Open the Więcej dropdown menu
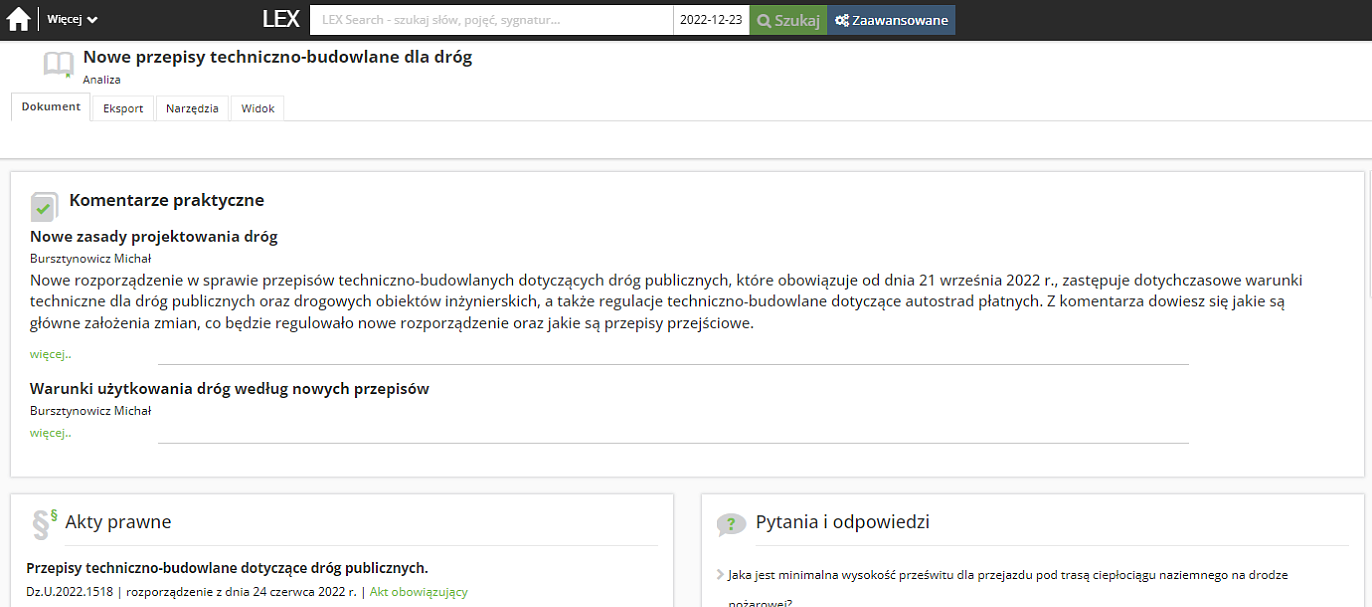The image size is (1372, 607). tap(72, 20)
